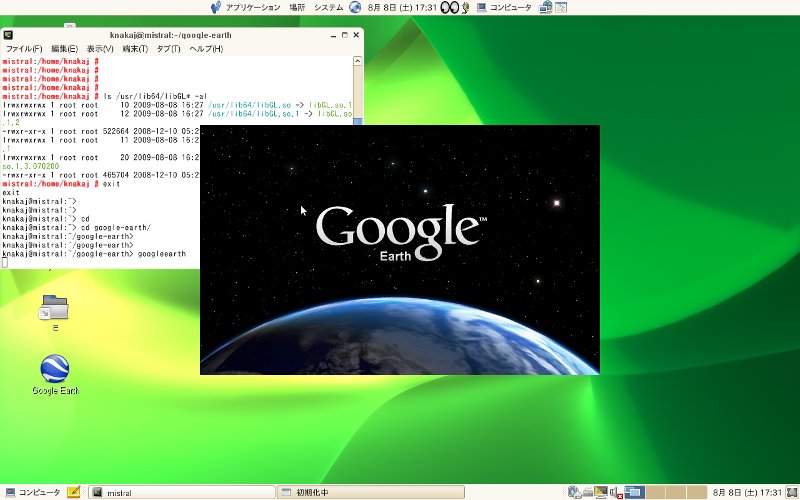Screen dimensions: 800x500
Task: Open 端末(T) menu in terminal
Action: click(135, 49)
